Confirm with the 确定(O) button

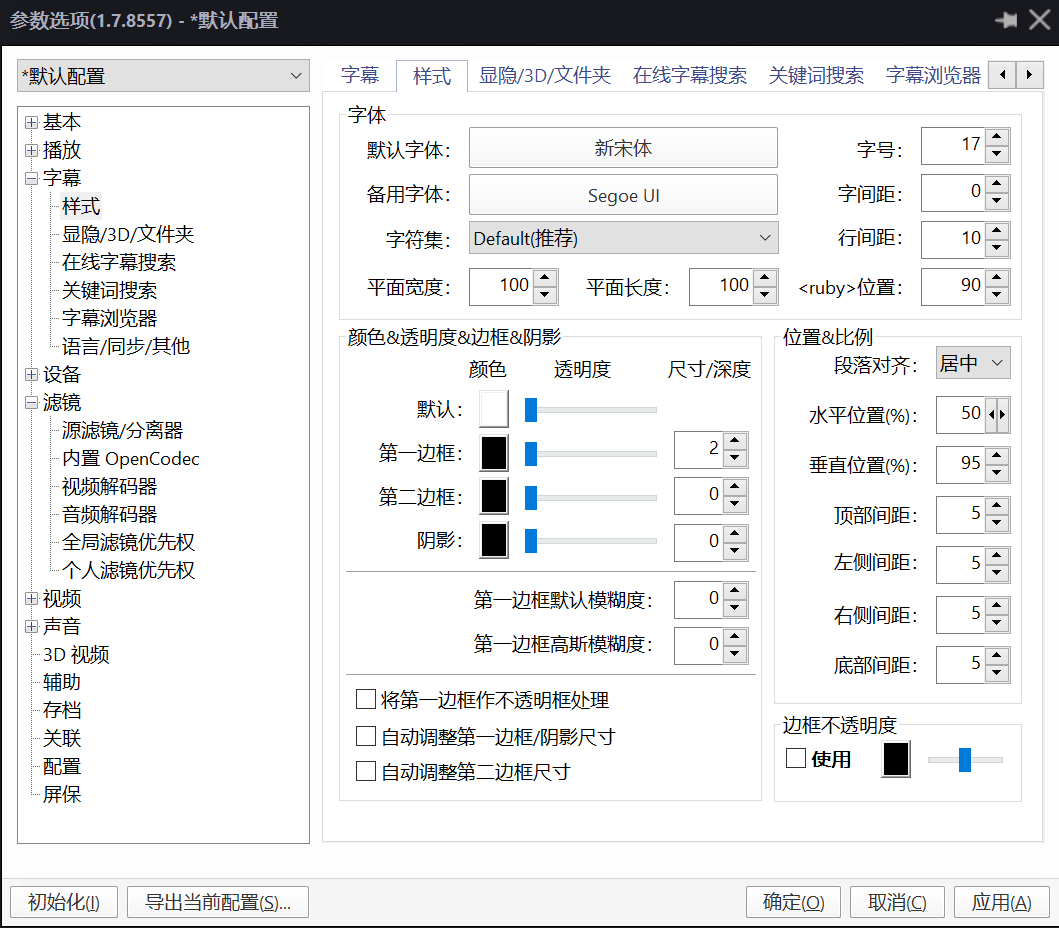793,902
